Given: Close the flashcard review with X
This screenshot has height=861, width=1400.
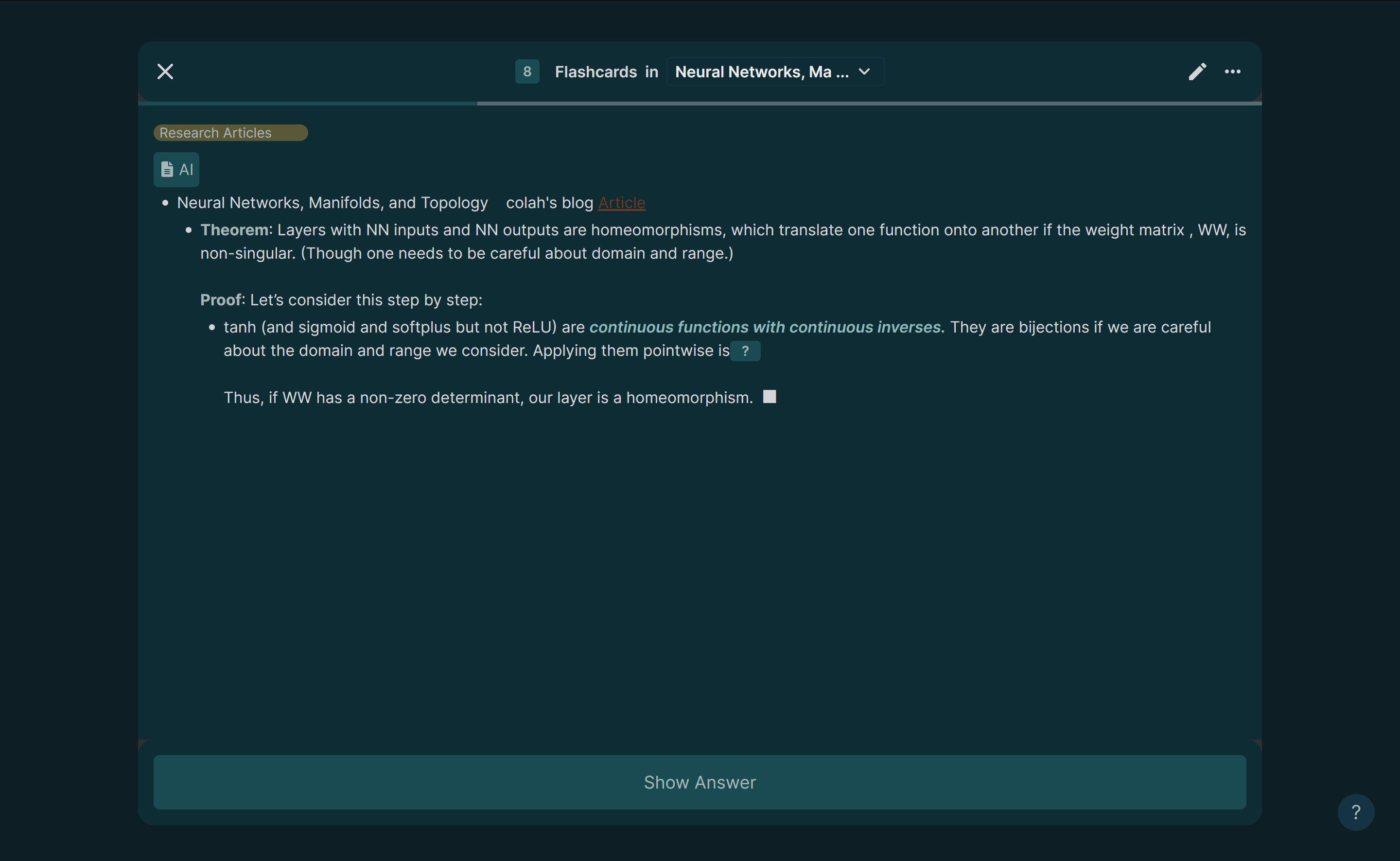Looking at the screenshot, I should (x=165, y=72).
